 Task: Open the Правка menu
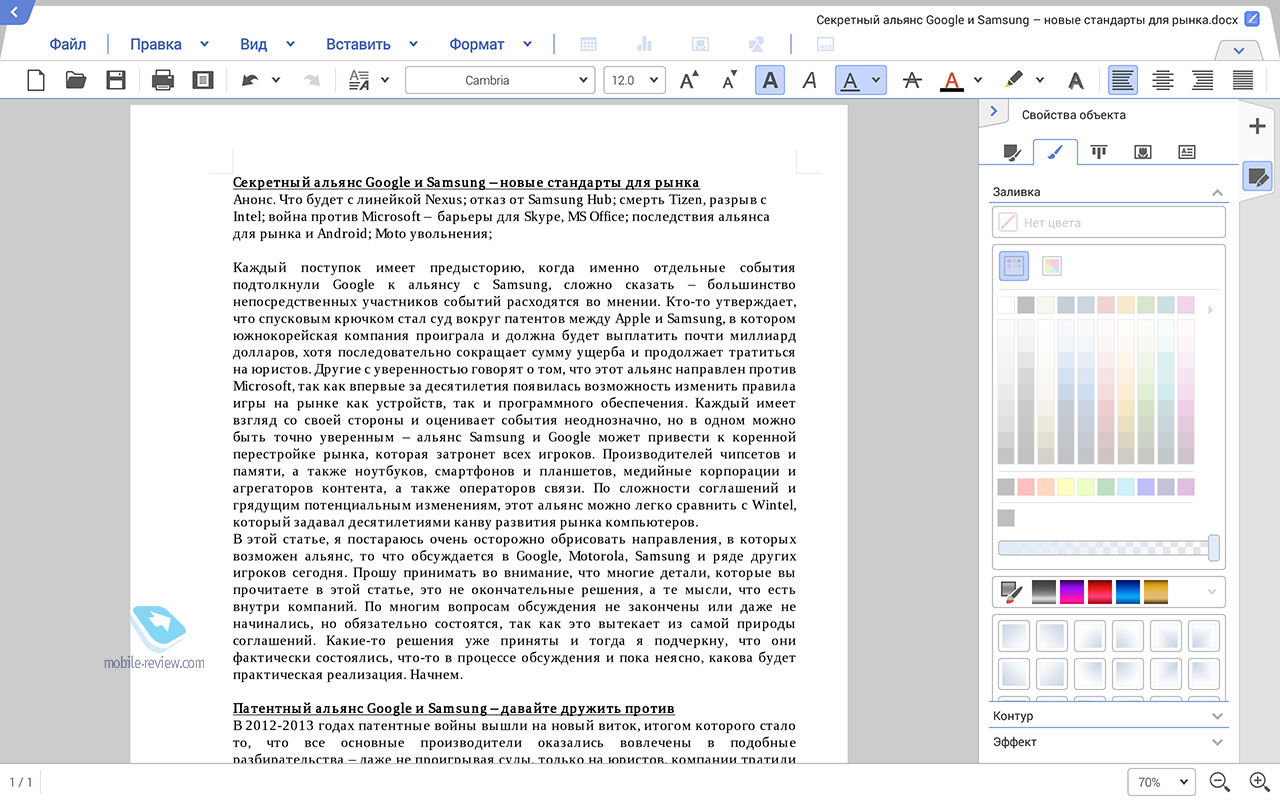(x=156, y=44)
